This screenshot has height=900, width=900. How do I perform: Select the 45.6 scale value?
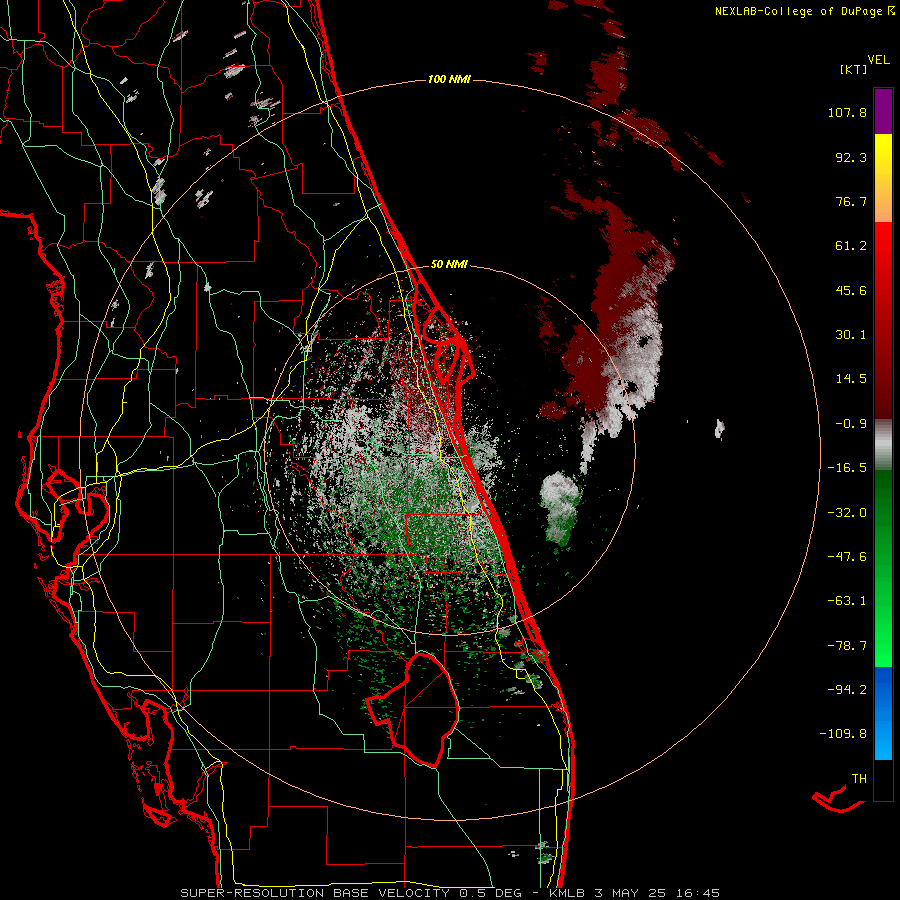point(851,290)
